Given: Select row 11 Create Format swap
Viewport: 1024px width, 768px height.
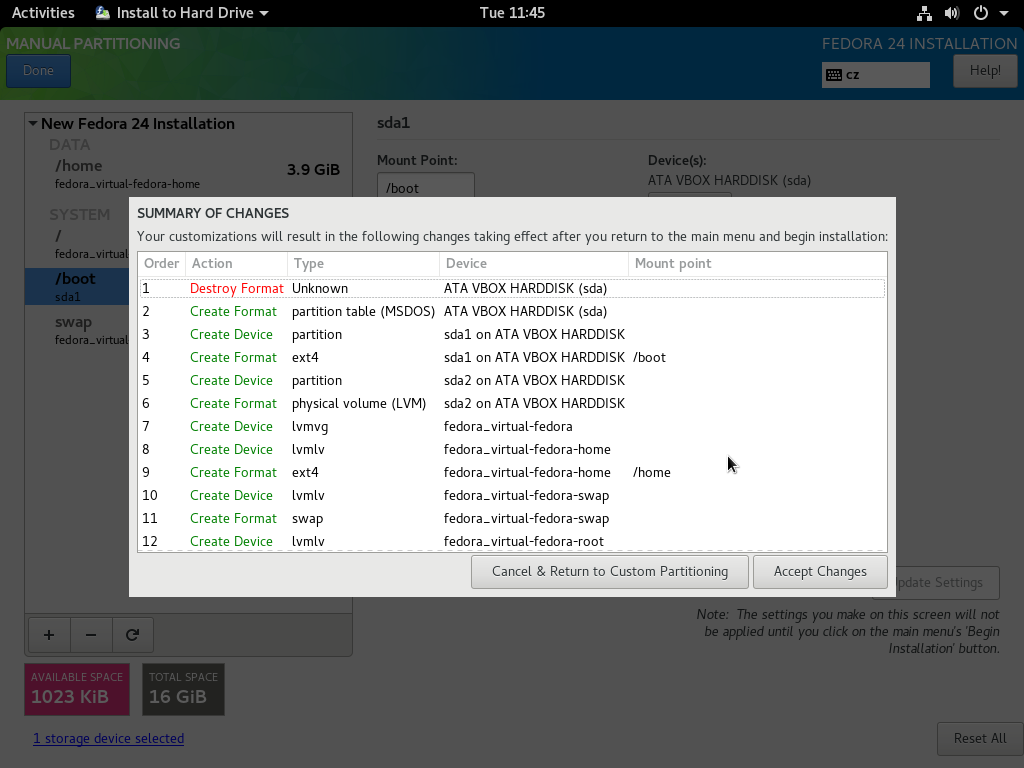Looking at the screenshot, I should [512, 519].
